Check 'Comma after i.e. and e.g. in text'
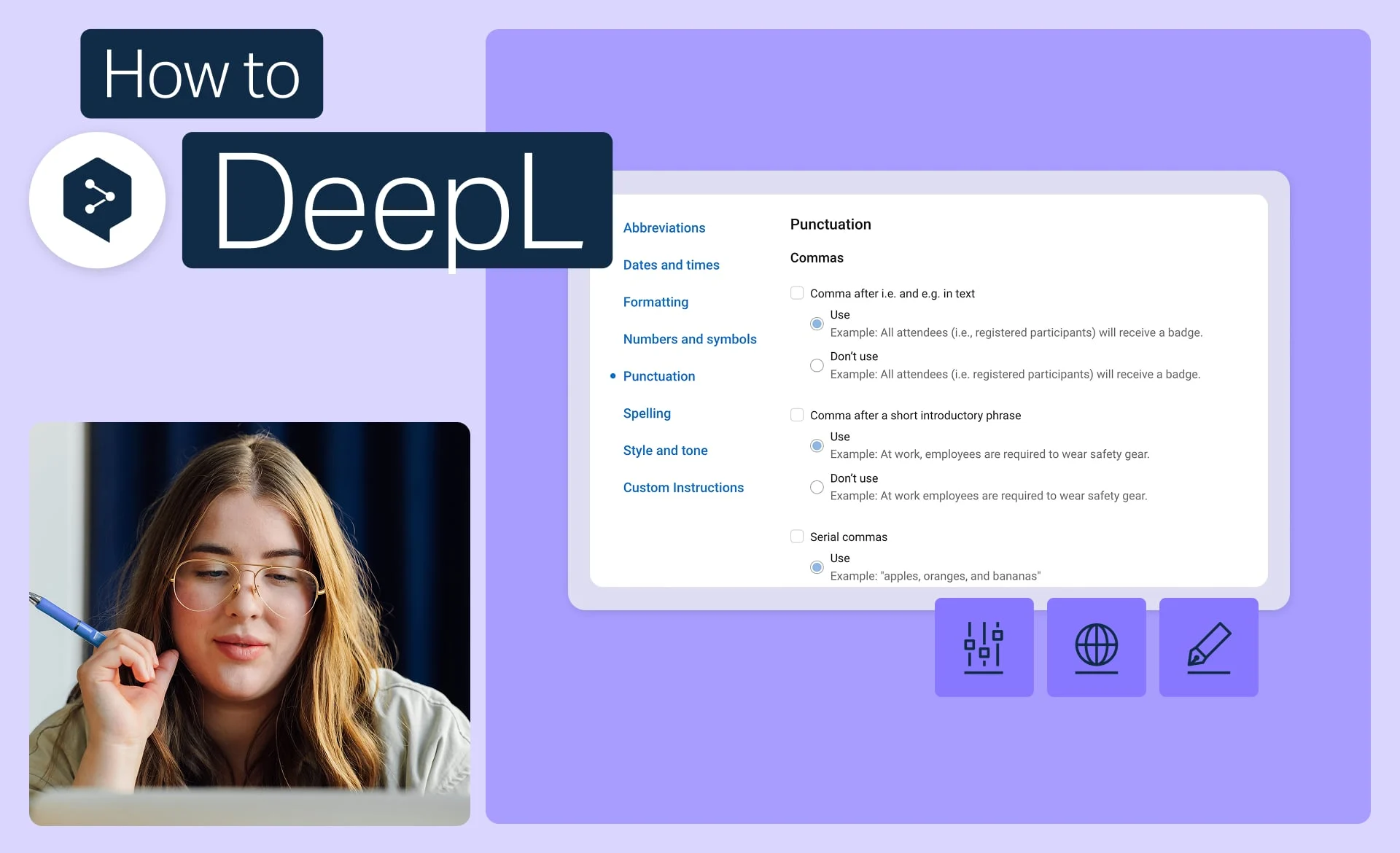 point(797,293)
